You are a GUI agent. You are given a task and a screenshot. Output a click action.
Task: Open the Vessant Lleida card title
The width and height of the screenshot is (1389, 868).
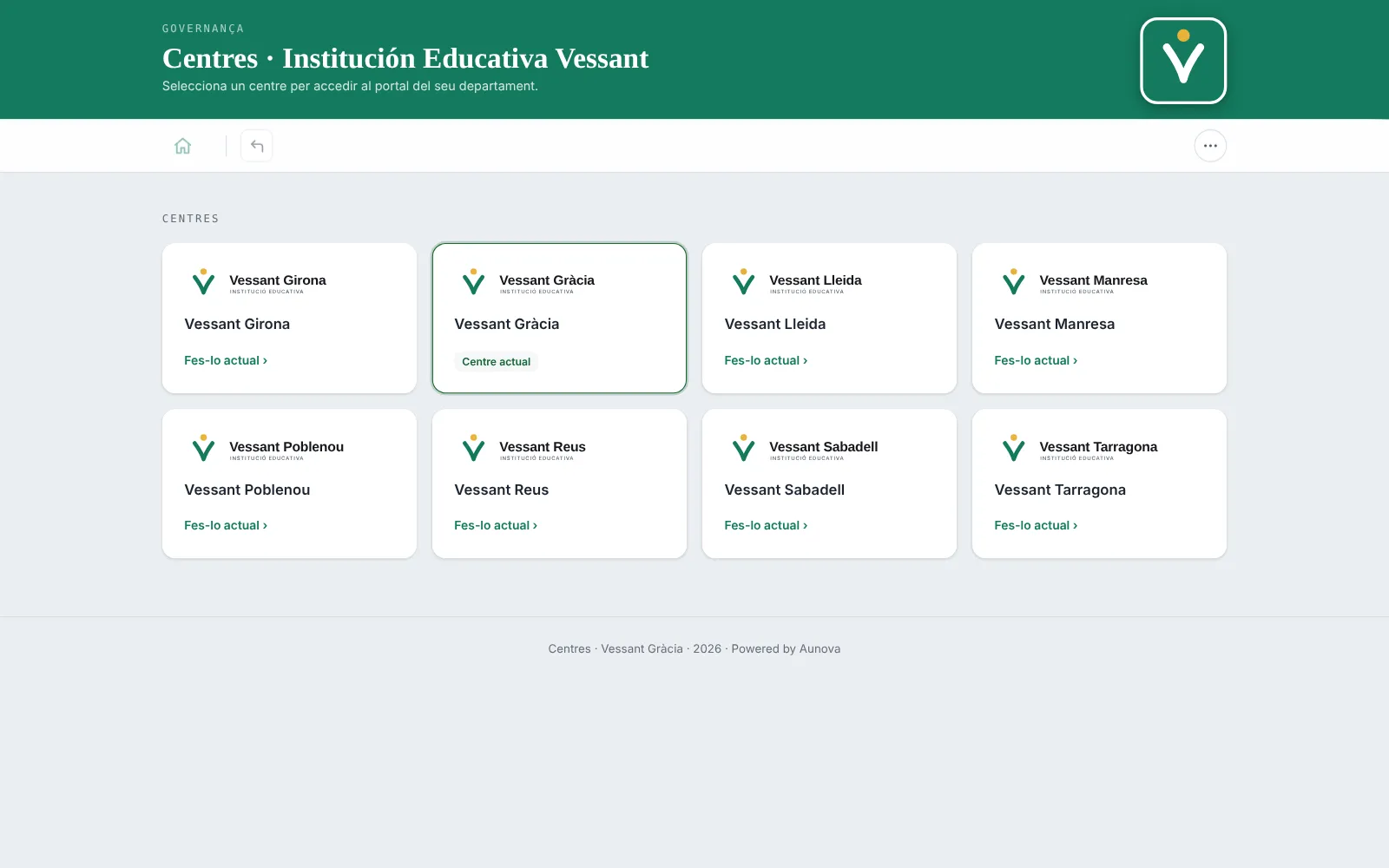click(775, 324)
